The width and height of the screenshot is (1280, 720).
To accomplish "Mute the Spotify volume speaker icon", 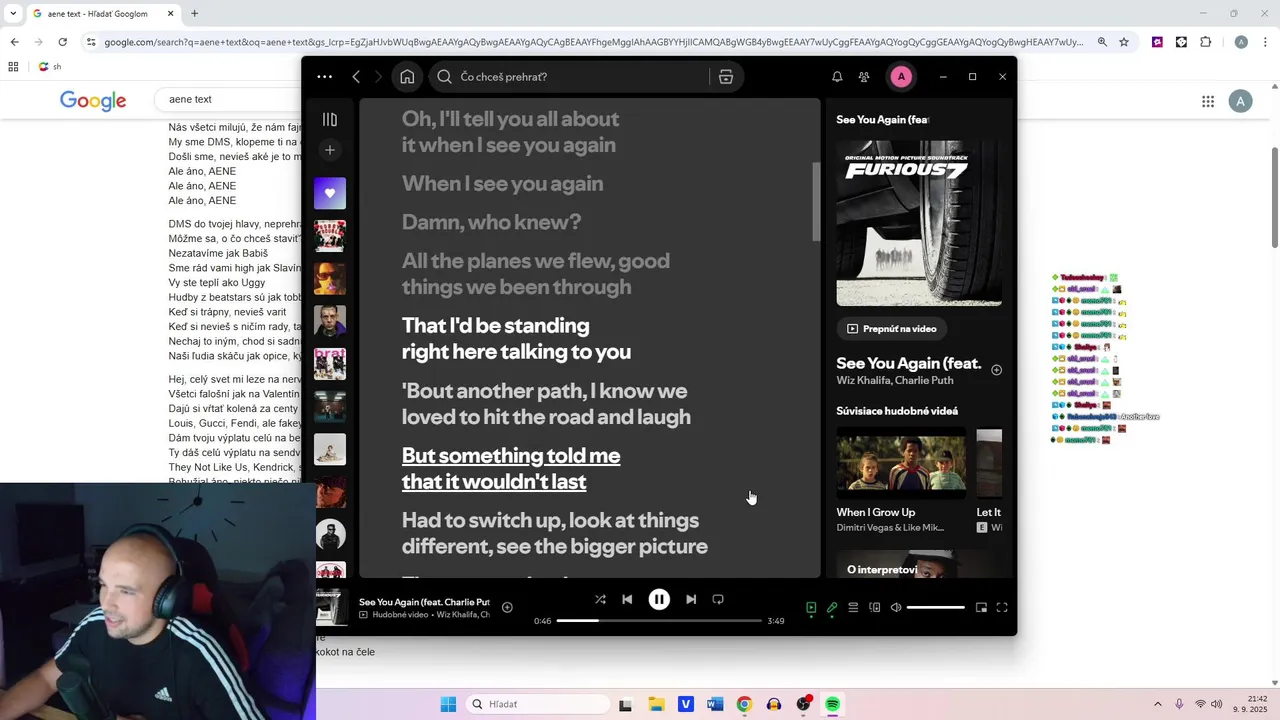I will 896,607.
